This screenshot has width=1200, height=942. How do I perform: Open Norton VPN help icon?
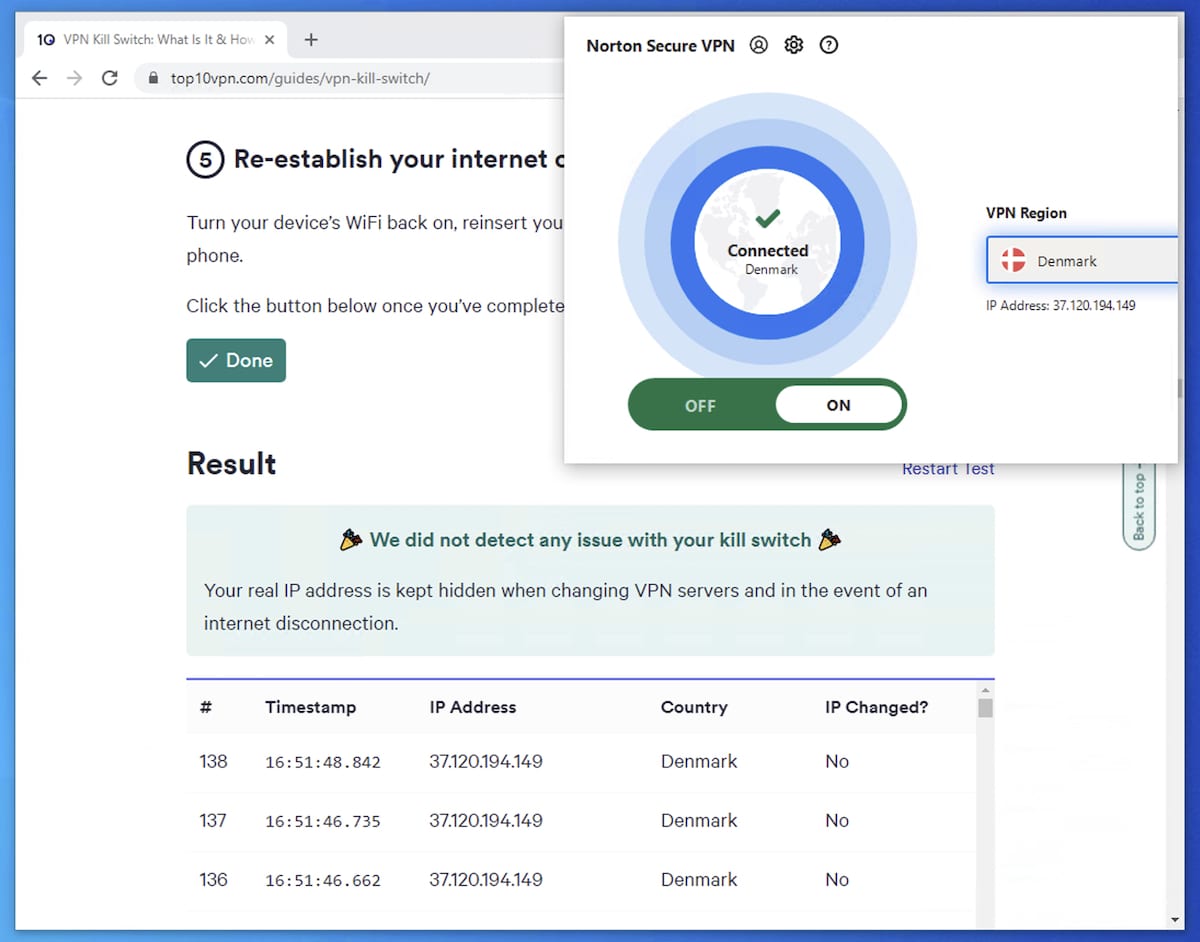(828, 45)
